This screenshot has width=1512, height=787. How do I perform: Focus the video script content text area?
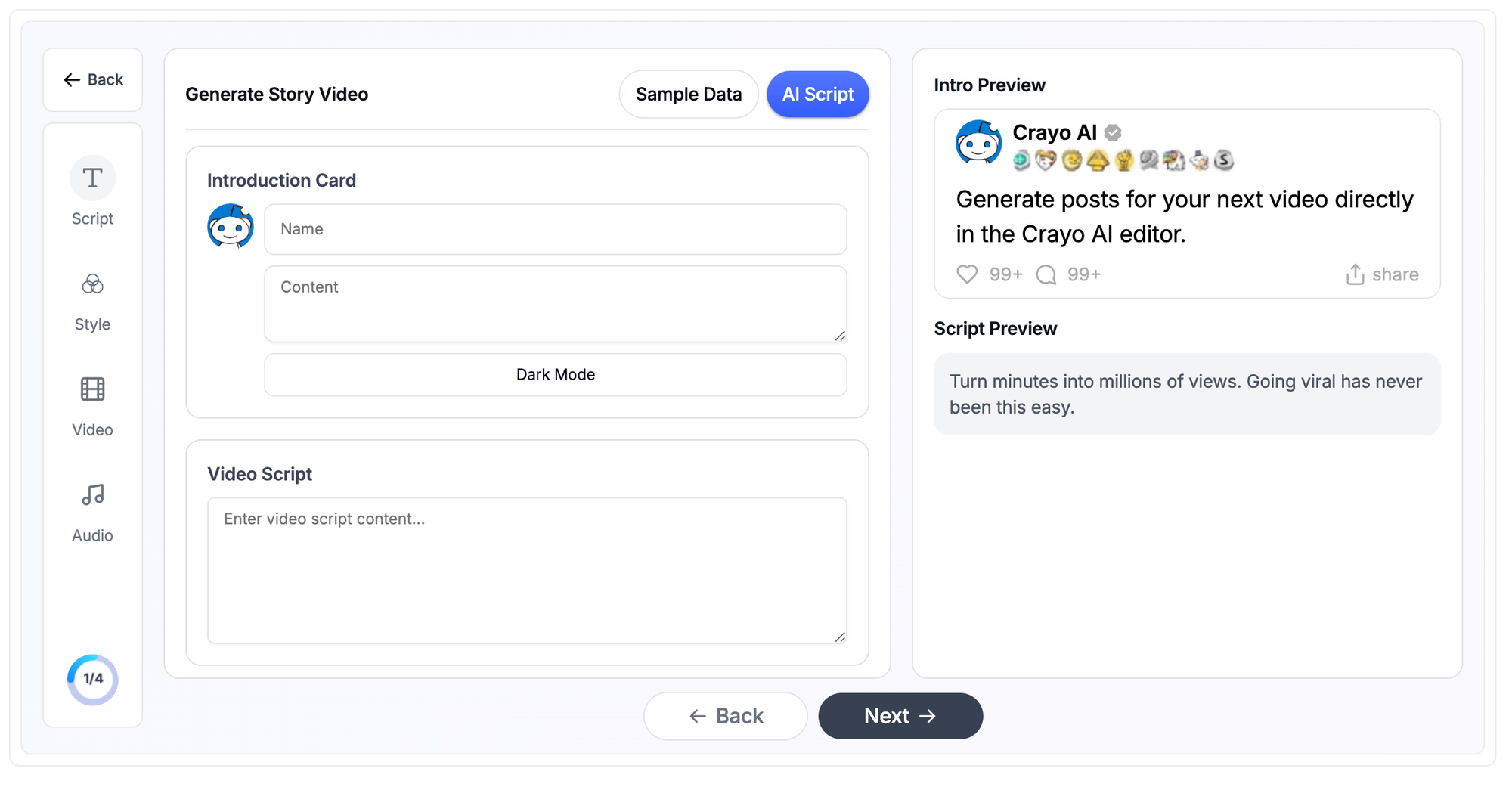[x=528, y=571]
